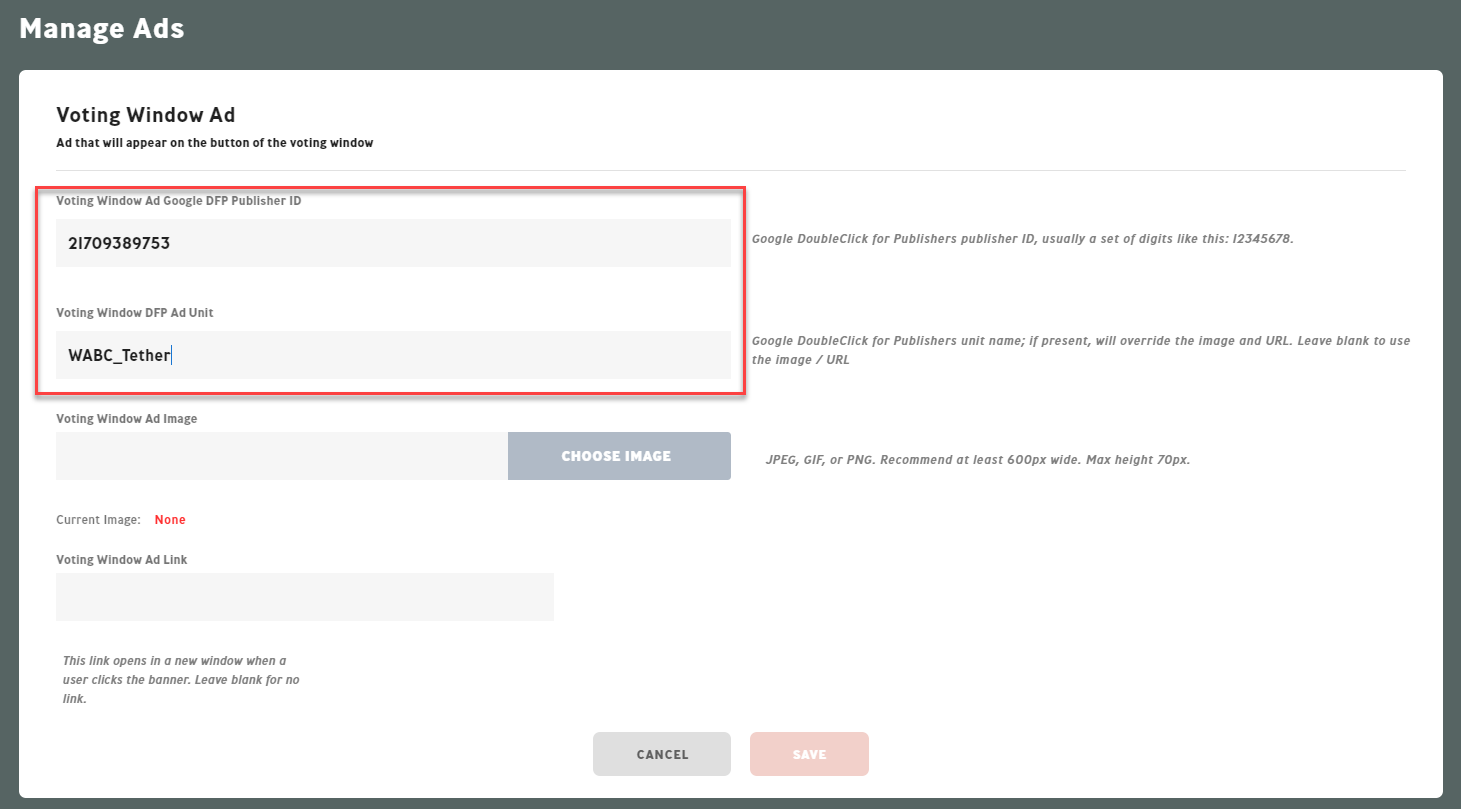This screenshot has height=809, width=1461.
Task: Click the Manage Ads page title
Action: [102, 29]
